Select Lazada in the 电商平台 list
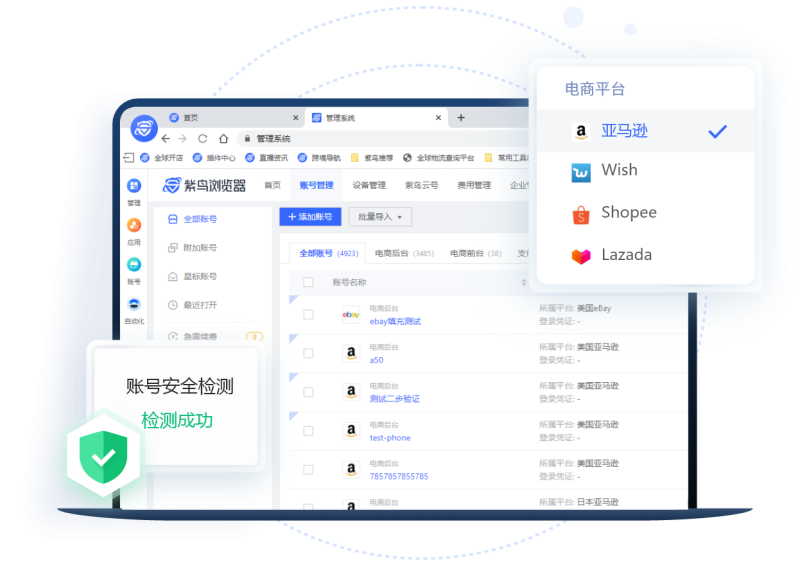The width and height of the screenshot is (800, 565). [645, 255]
